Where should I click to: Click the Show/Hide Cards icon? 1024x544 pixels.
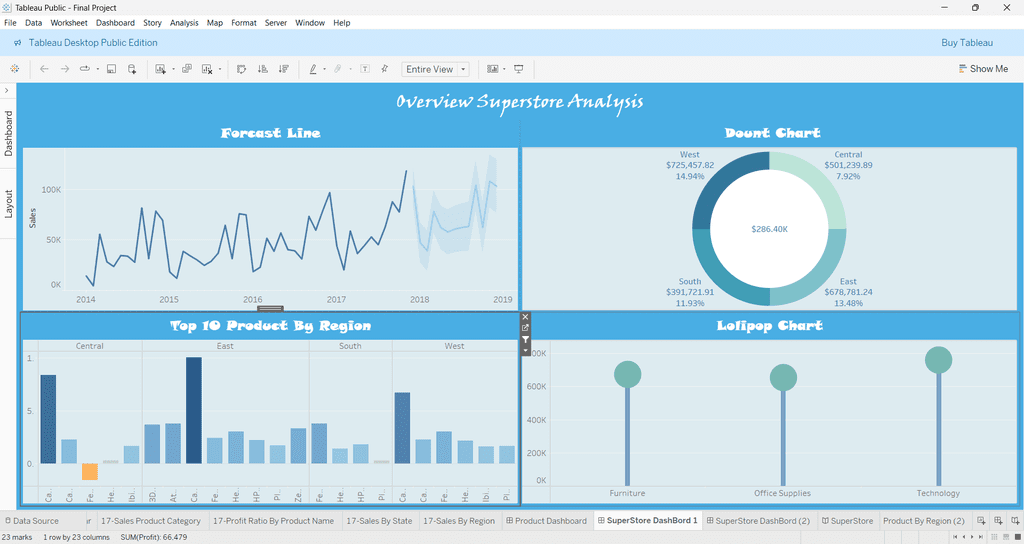[x=493, y=69]
